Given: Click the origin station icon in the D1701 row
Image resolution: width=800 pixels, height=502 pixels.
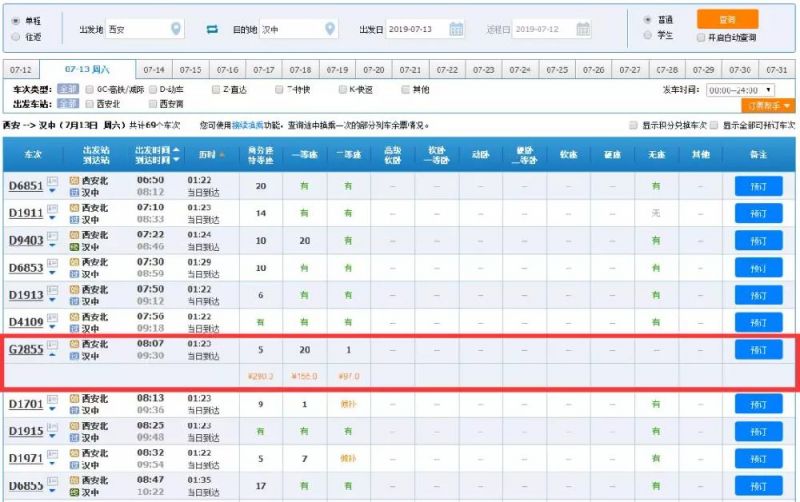Looking at the screenshot, I should (x=74, y=398).
